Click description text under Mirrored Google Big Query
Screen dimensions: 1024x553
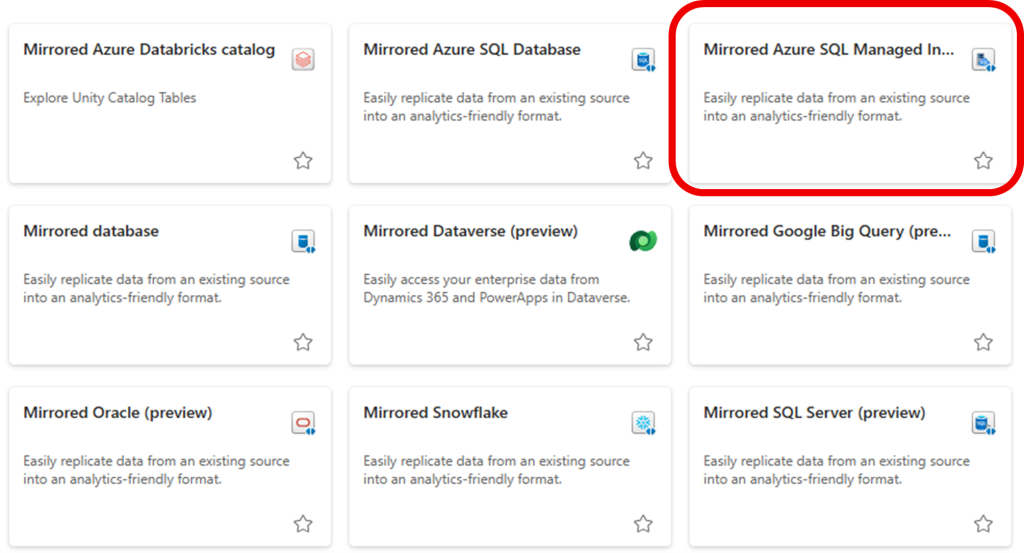point(837,289)
